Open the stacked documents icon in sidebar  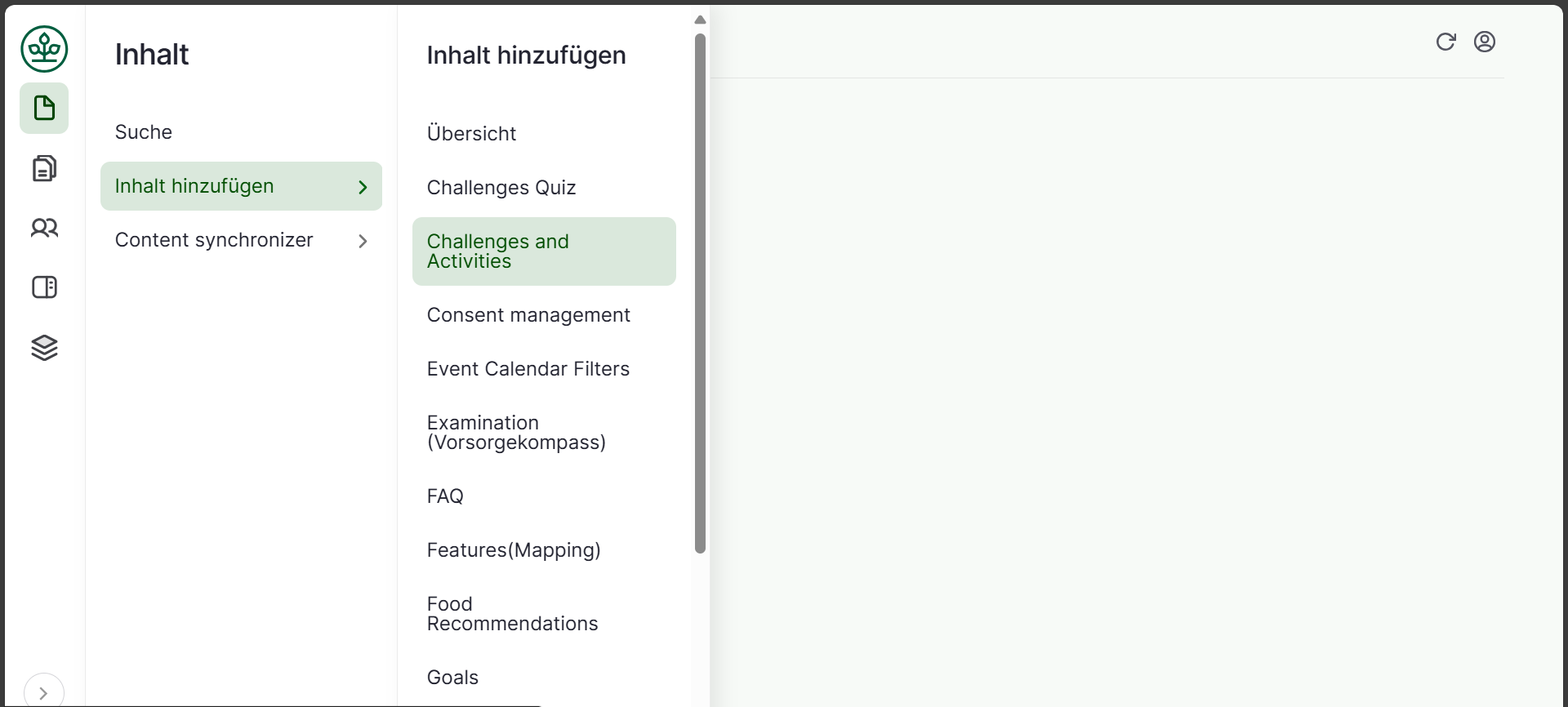click(44, 168)
